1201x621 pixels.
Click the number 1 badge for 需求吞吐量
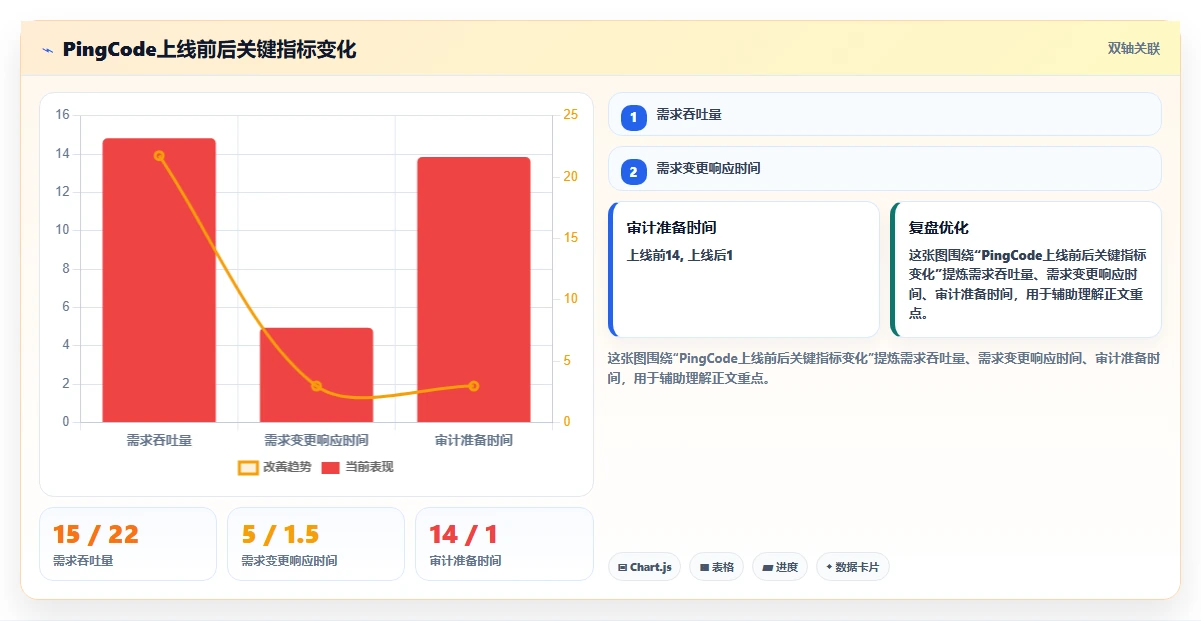coord(633,117)
